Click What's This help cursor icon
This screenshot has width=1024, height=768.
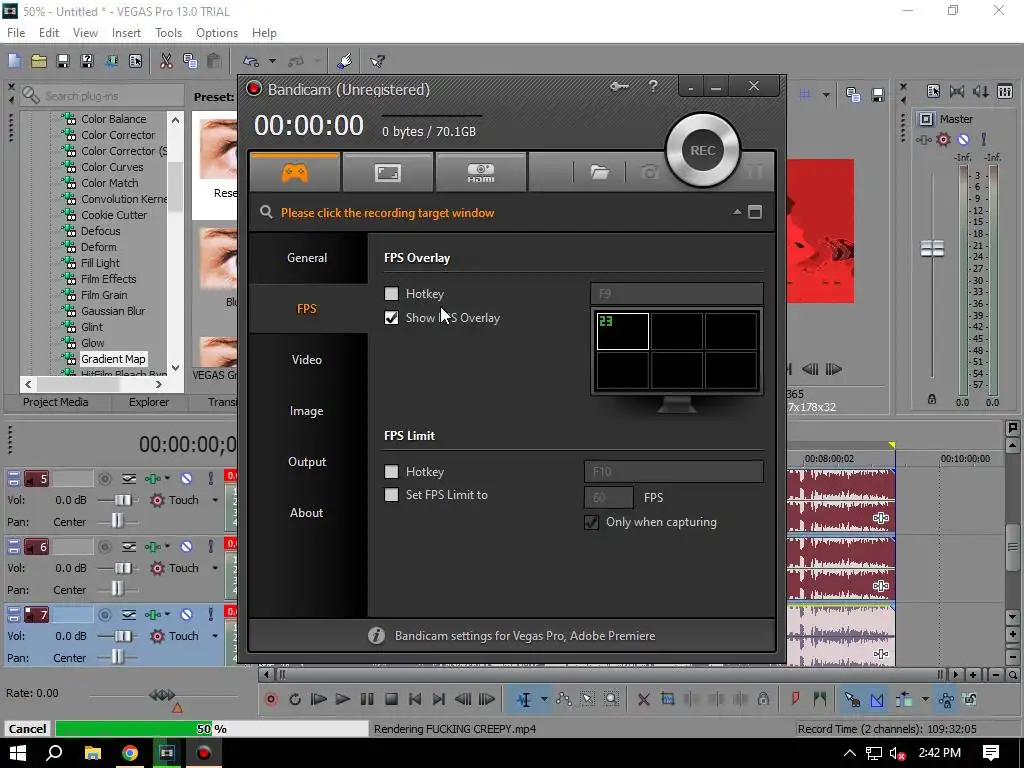click(377, 61)
